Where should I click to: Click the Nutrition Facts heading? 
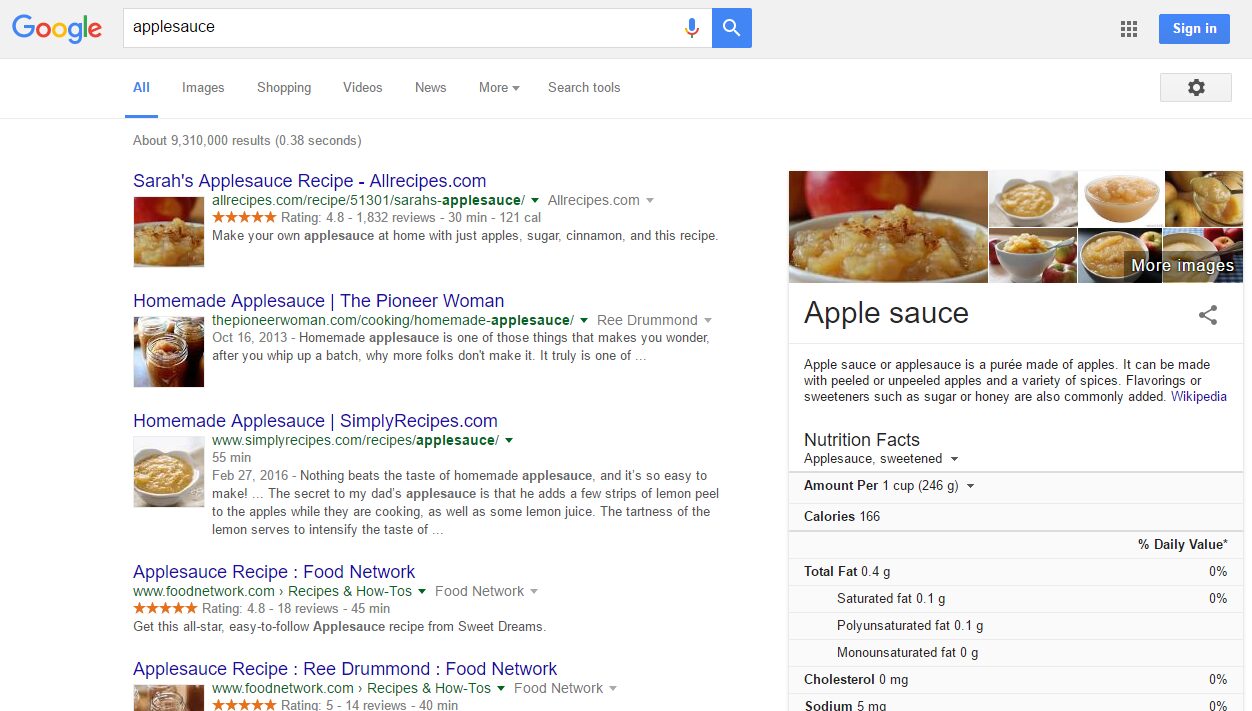click(861, 440)
